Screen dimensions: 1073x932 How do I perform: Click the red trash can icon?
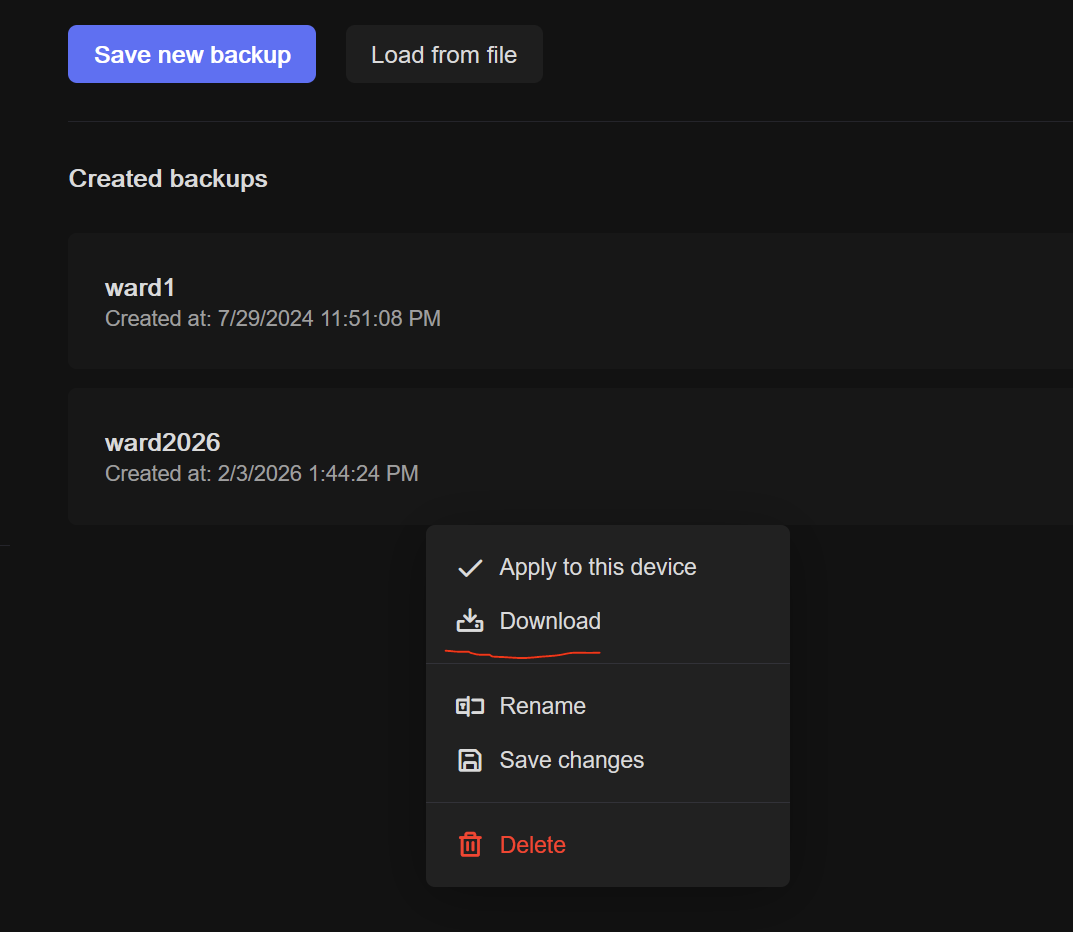(x=470, y=846)
